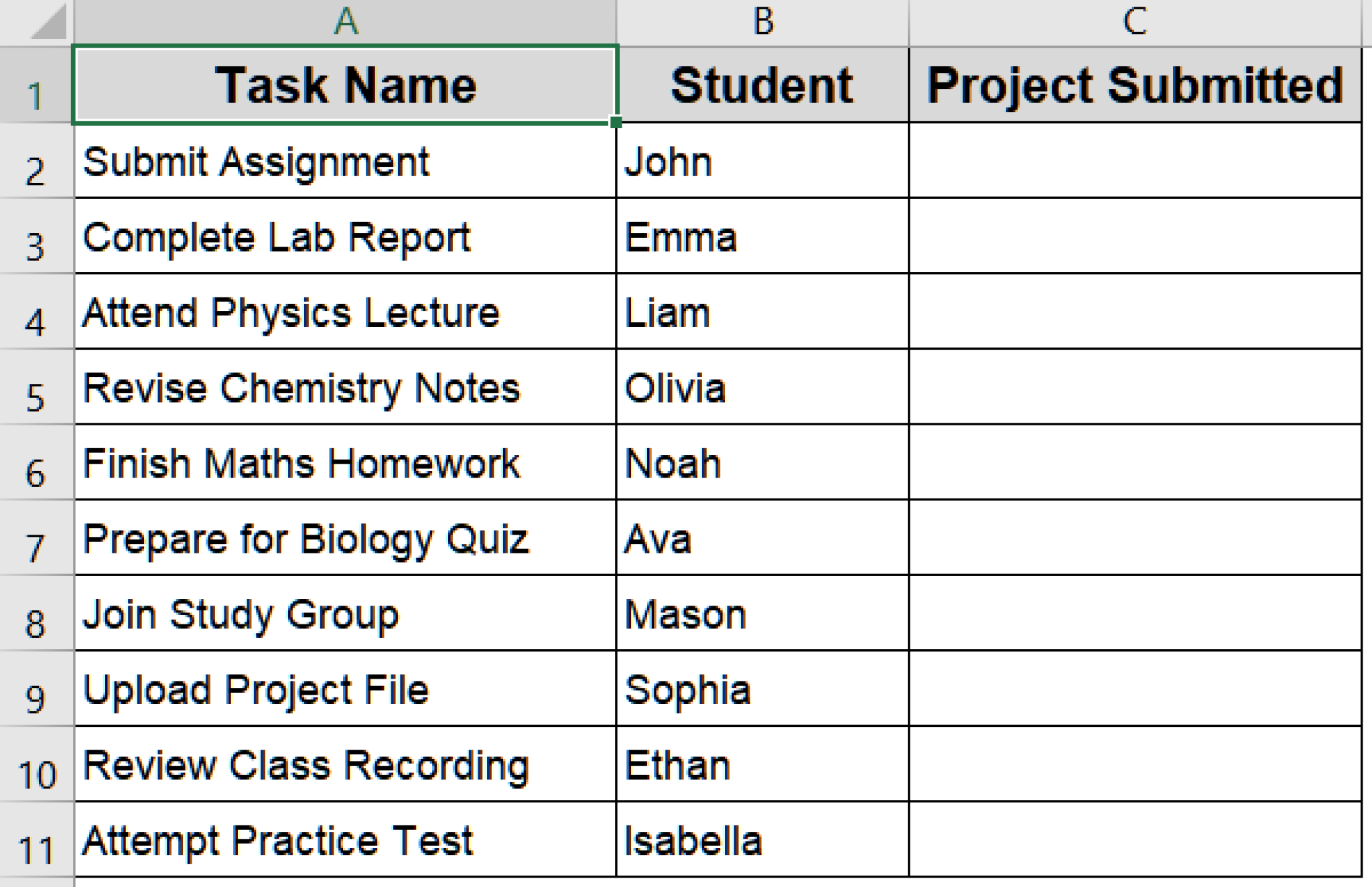Select the cell containing Liam
The height and width of the screenshot is (887, 1372).
coord(762,312)
